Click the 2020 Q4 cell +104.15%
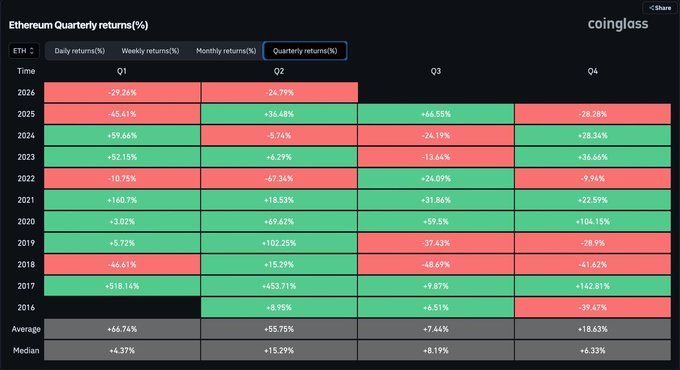The image size is (680, 370). pyautogui.click(x=593, y=221)
